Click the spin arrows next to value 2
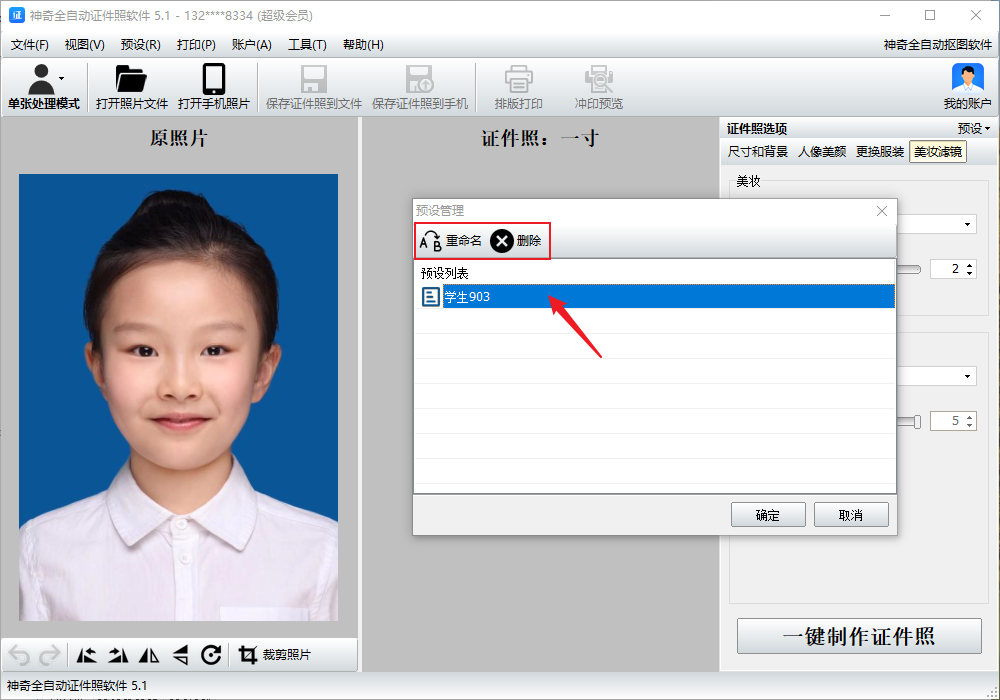 969,269
